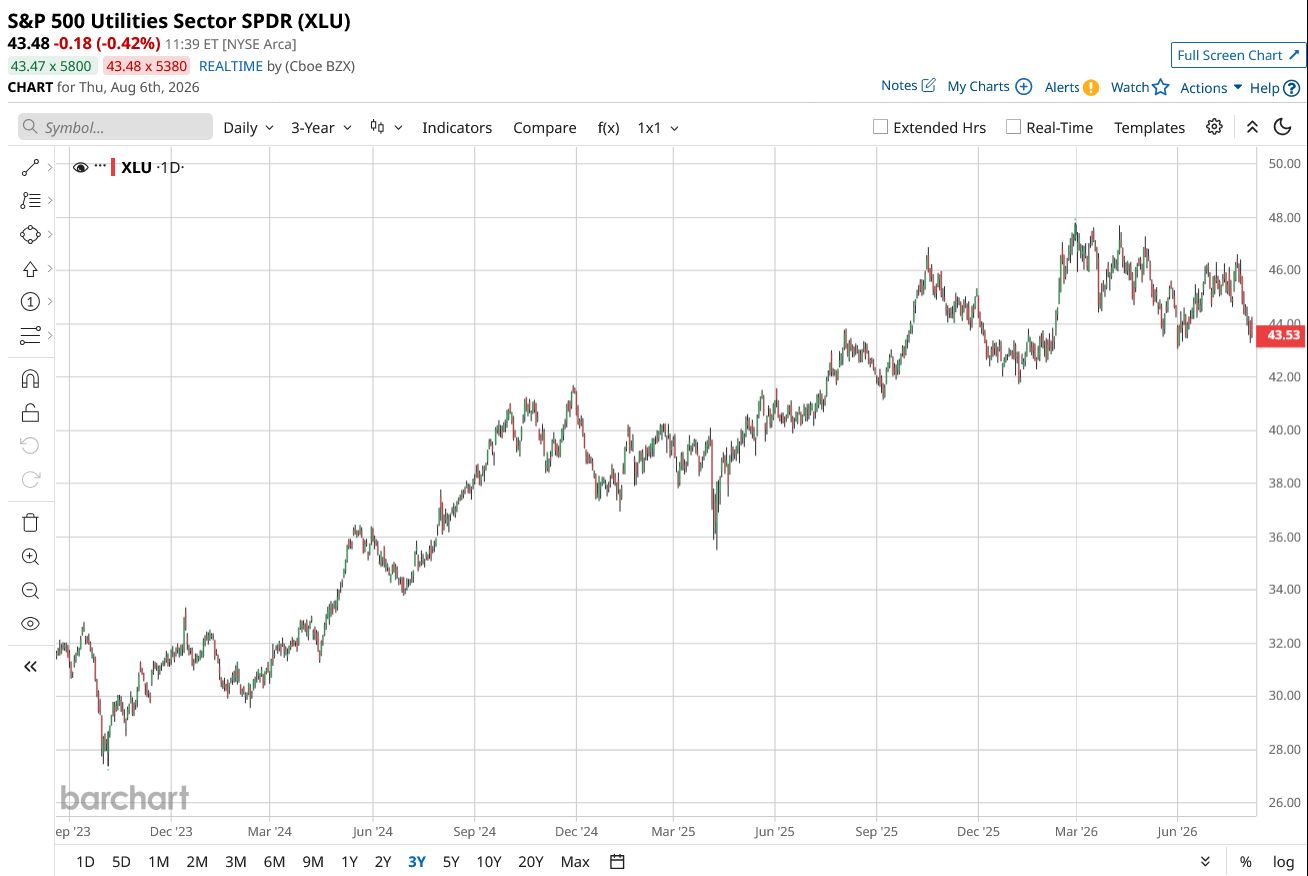Enable the Real-Time checkbox
The height and width of the screenshot is (876, 1308).
(1013, 127)
